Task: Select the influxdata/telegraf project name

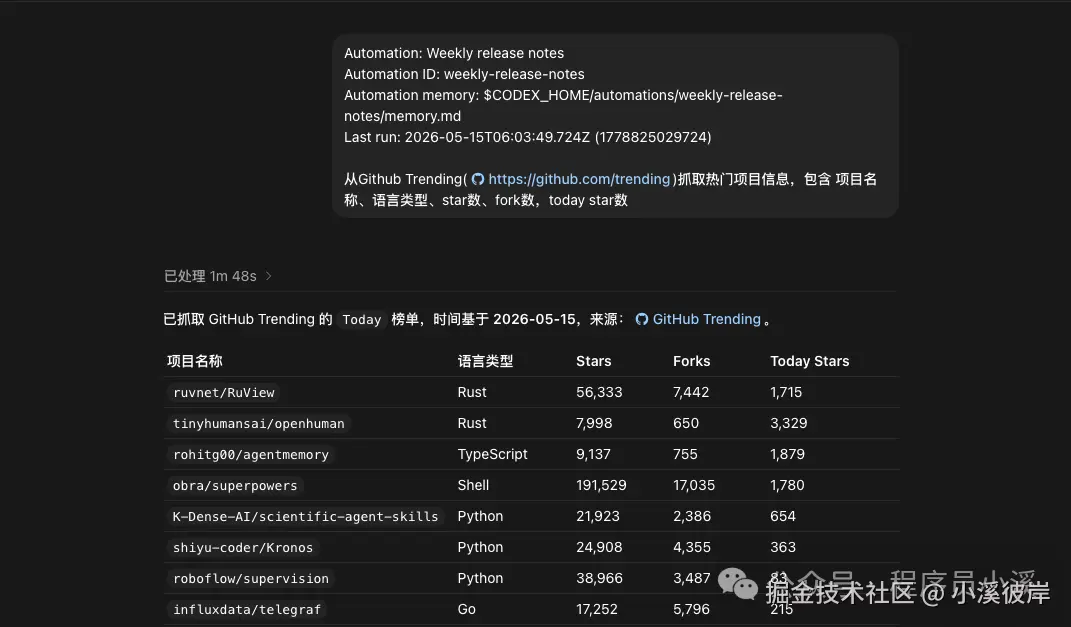Action: point(247,609)
